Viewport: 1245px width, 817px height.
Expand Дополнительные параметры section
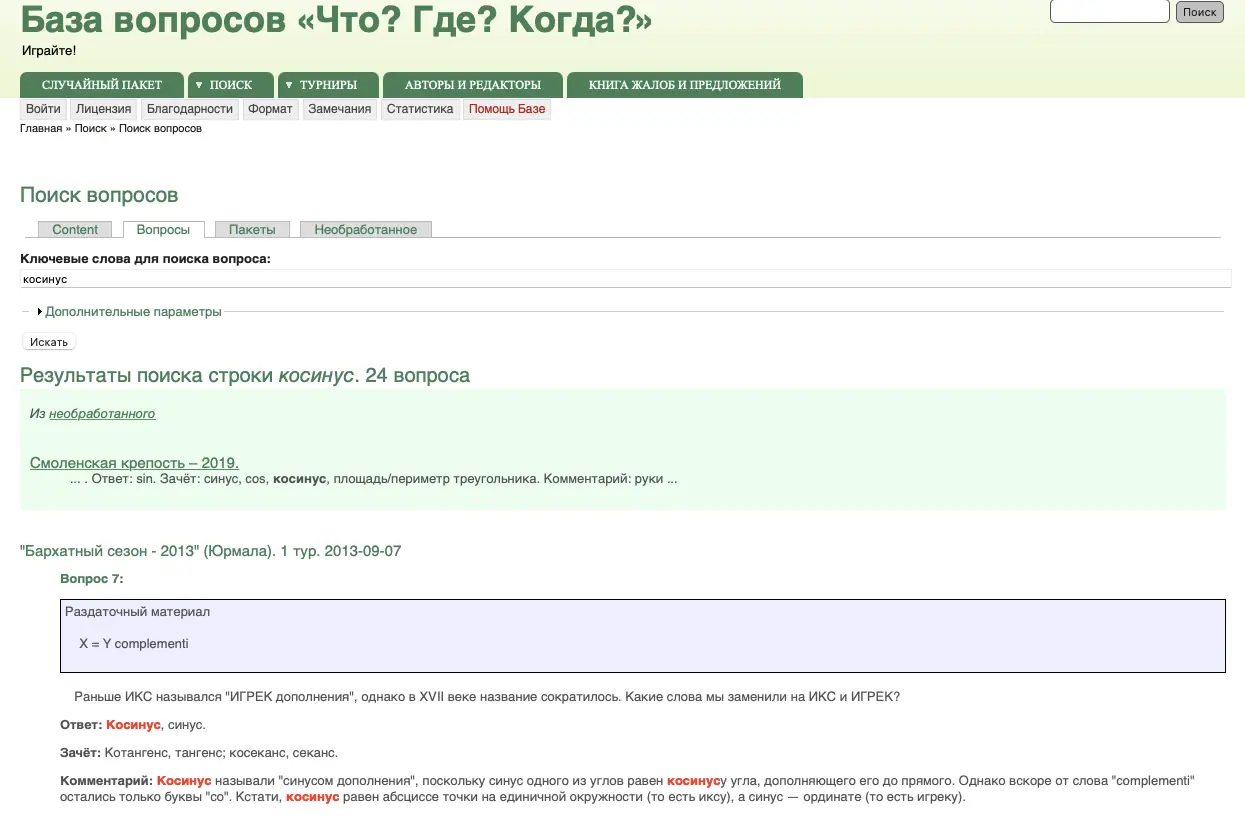(x=132, y=312)
